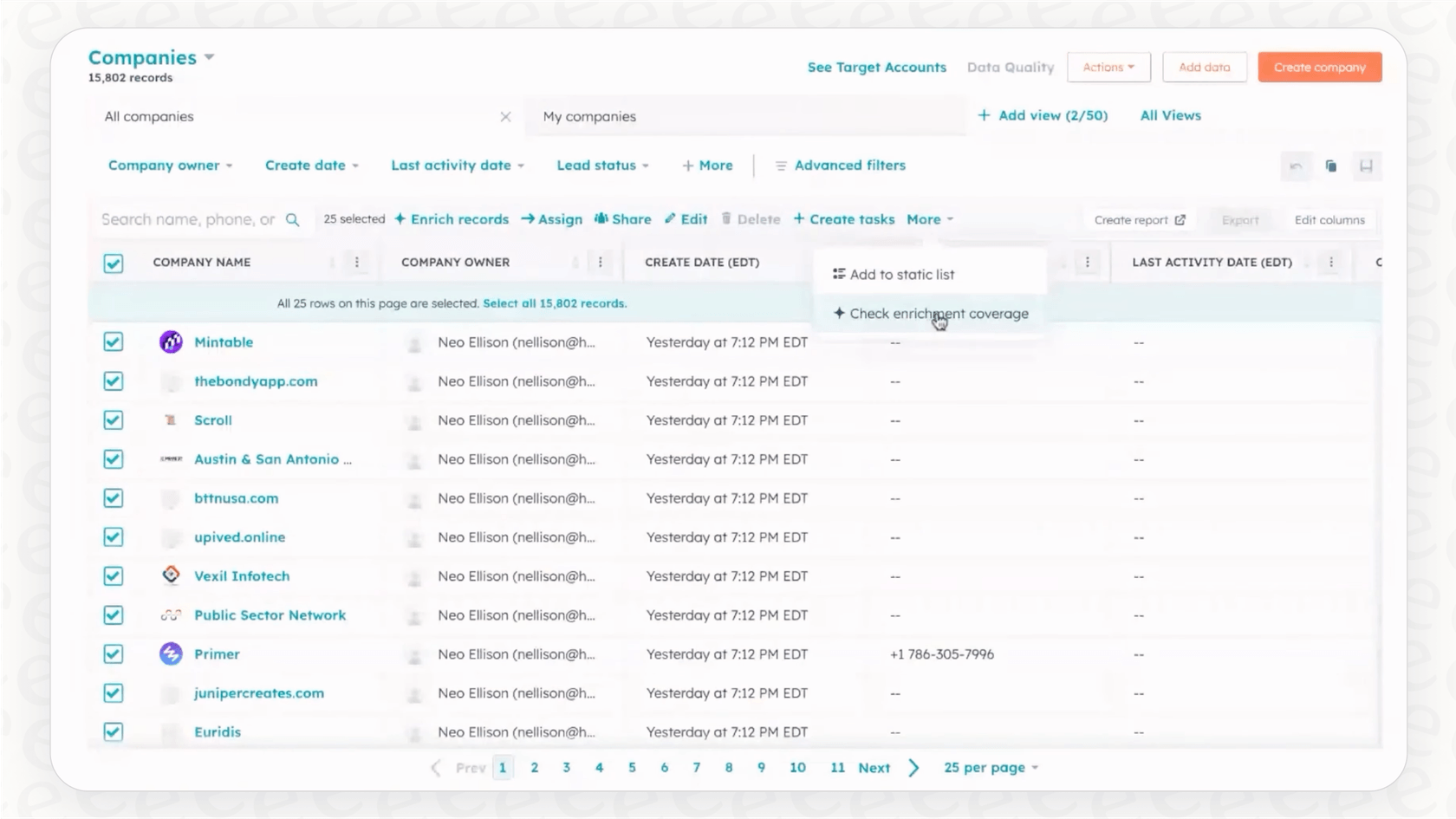
Task: Click the clone view icon near top right
Action: pos(1331,166)
